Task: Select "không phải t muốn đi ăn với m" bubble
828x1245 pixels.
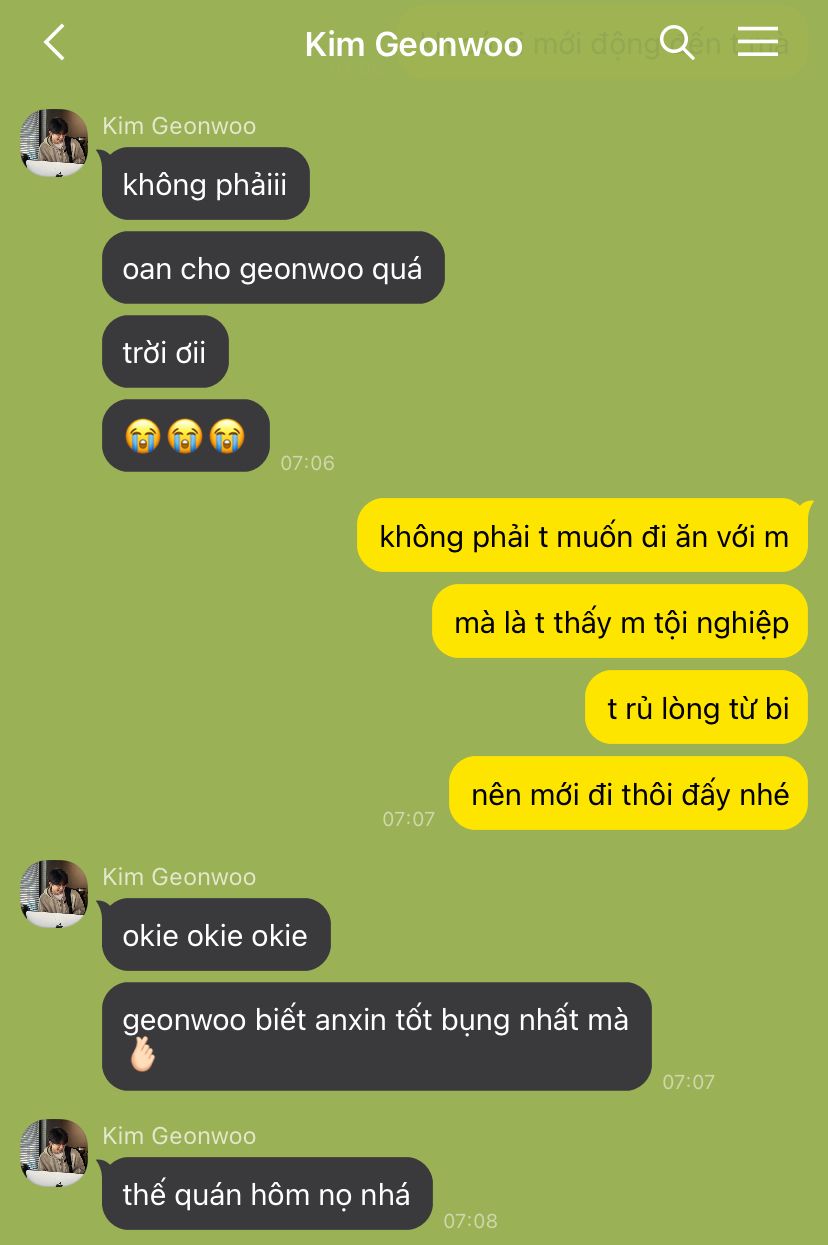Action: click(x=583, y=536)
